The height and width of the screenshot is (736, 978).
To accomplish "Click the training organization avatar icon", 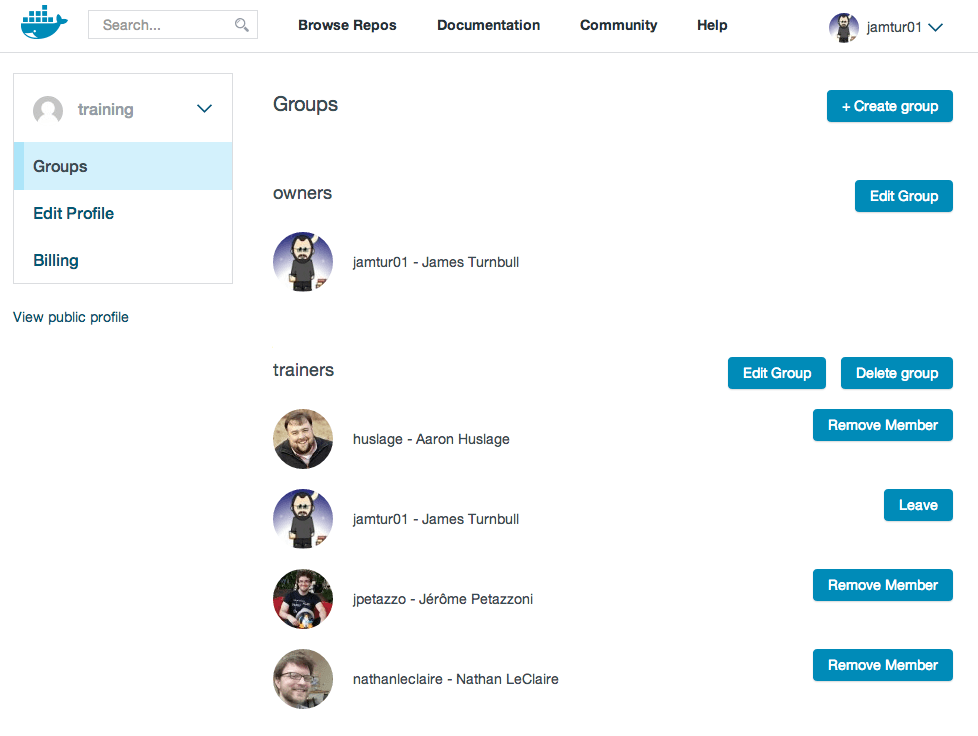I will click(x=48, y=110).
